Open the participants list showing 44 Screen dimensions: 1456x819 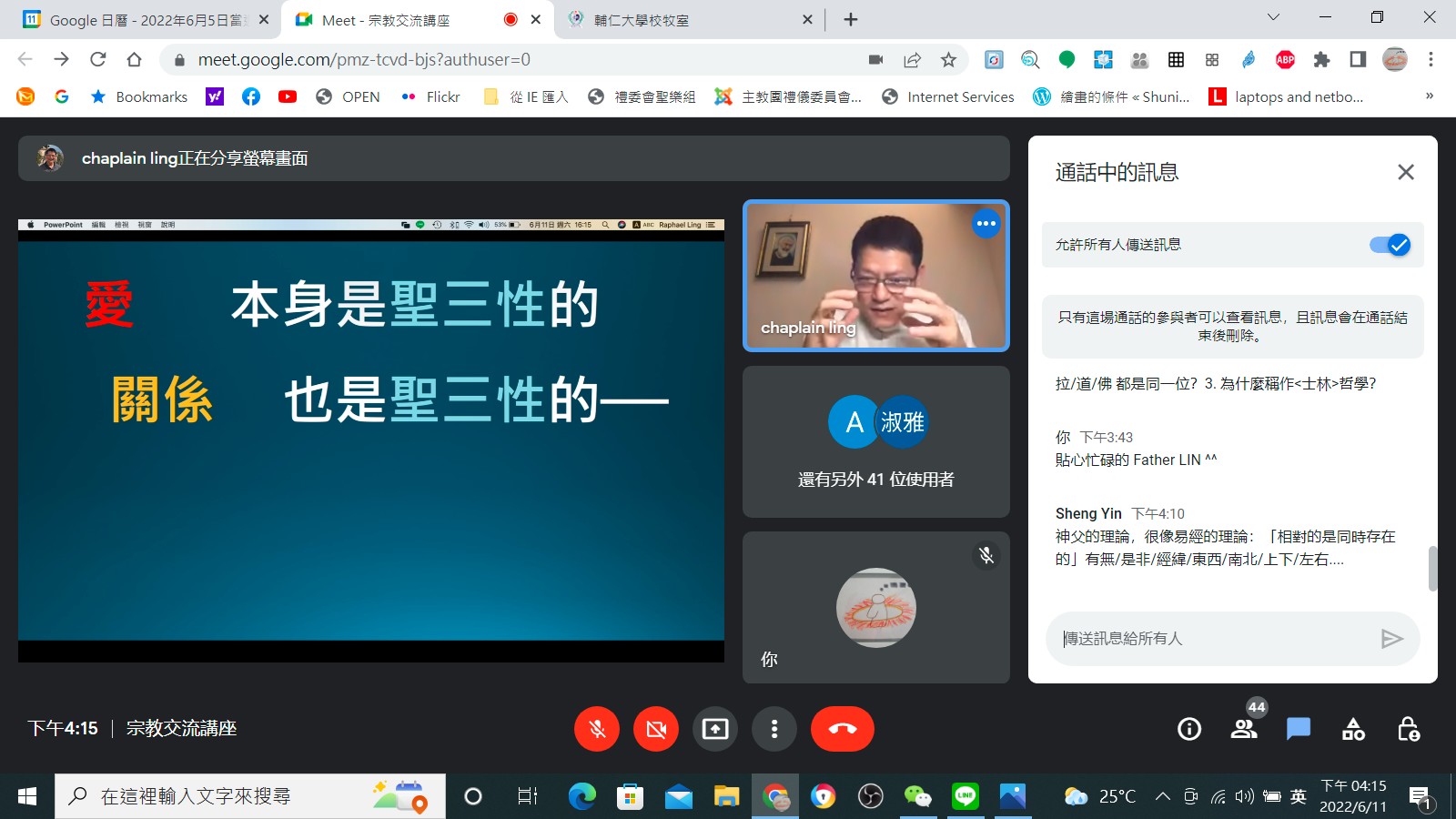(1243, 729)
